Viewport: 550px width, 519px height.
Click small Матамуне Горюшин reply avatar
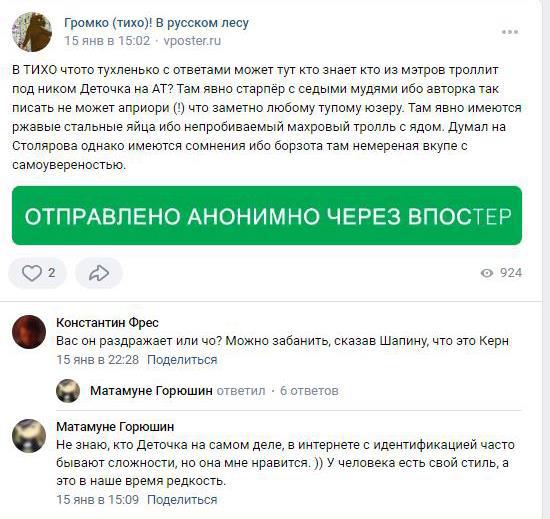(68, 391)
